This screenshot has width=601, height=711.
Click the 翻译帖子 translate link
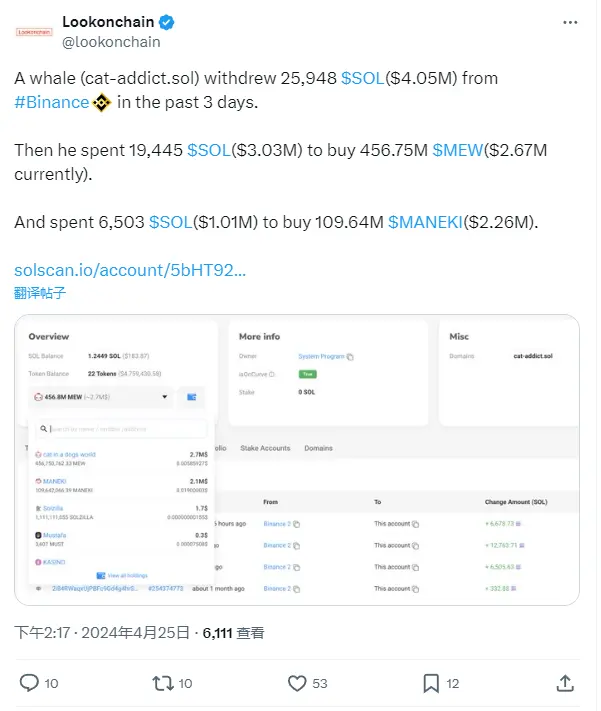coord(40,293)
